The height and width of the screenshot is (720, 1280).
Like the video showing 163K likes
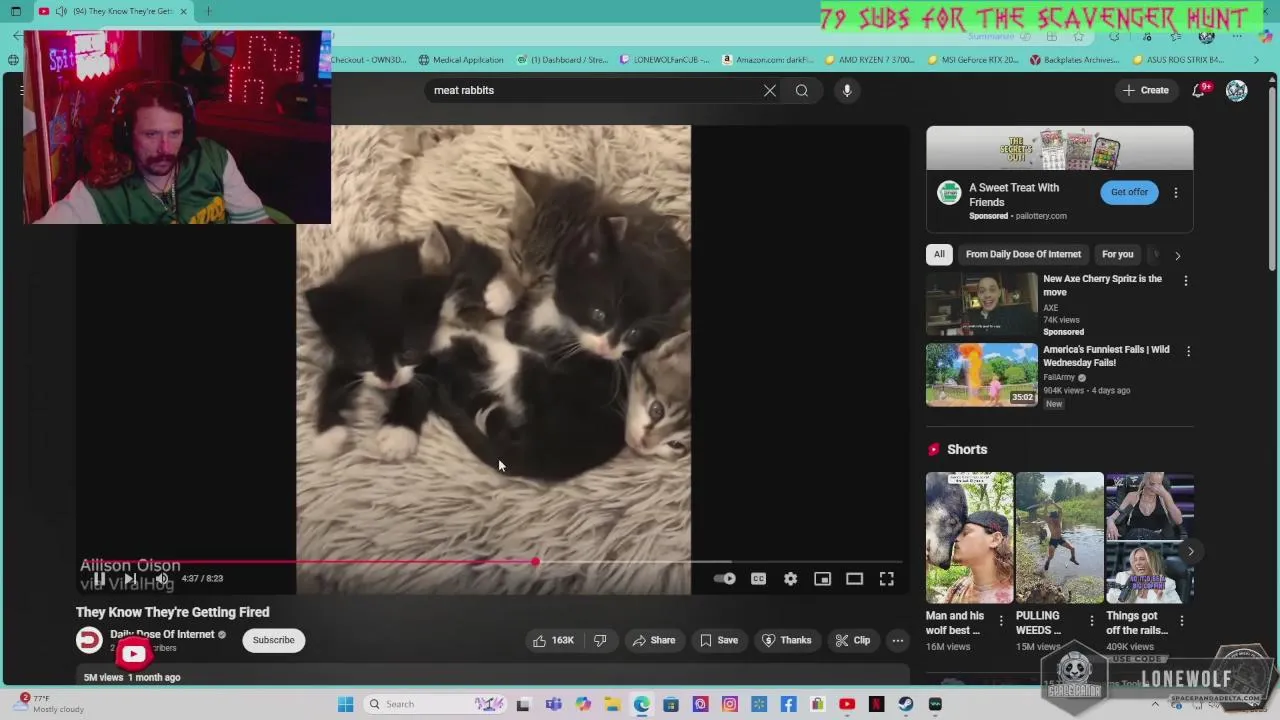(553, 640)
